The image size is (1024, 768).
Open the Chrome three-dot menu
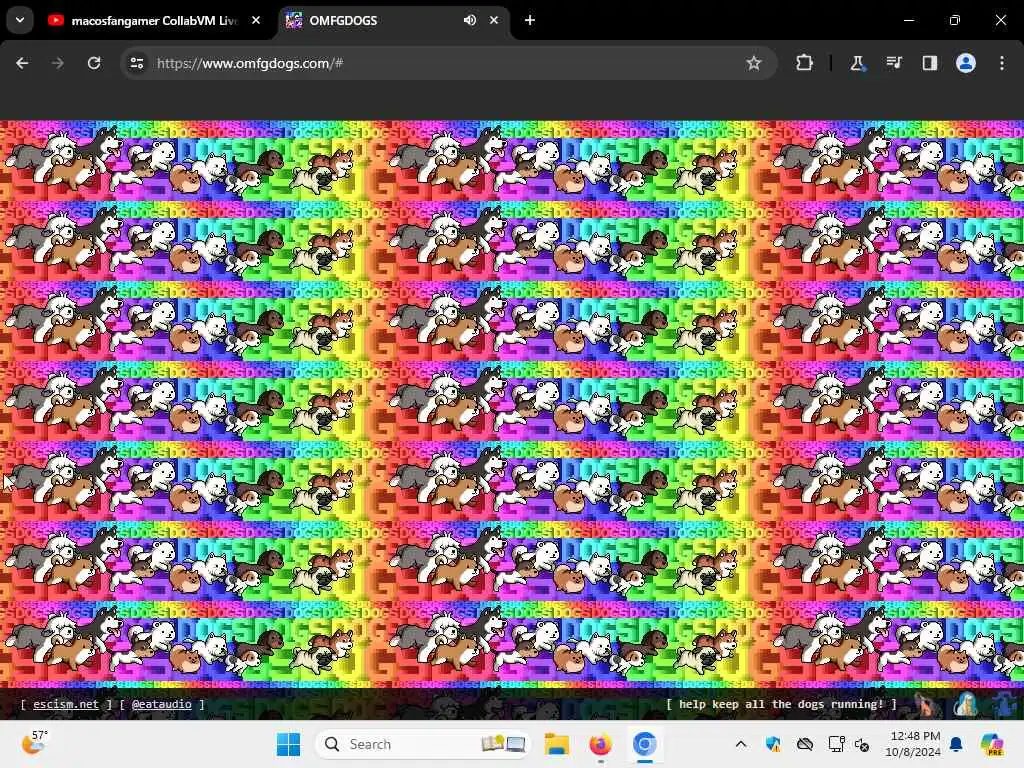pyautogui.click(x=1002, y=63)
